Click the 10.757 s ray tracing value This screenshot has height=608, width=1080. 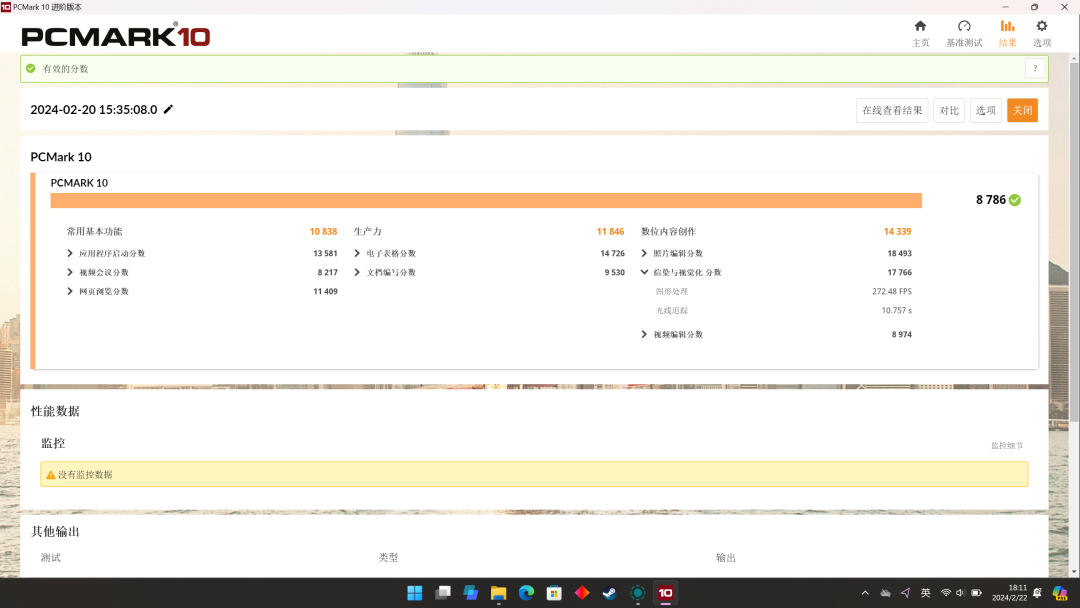tap(897, 311)
